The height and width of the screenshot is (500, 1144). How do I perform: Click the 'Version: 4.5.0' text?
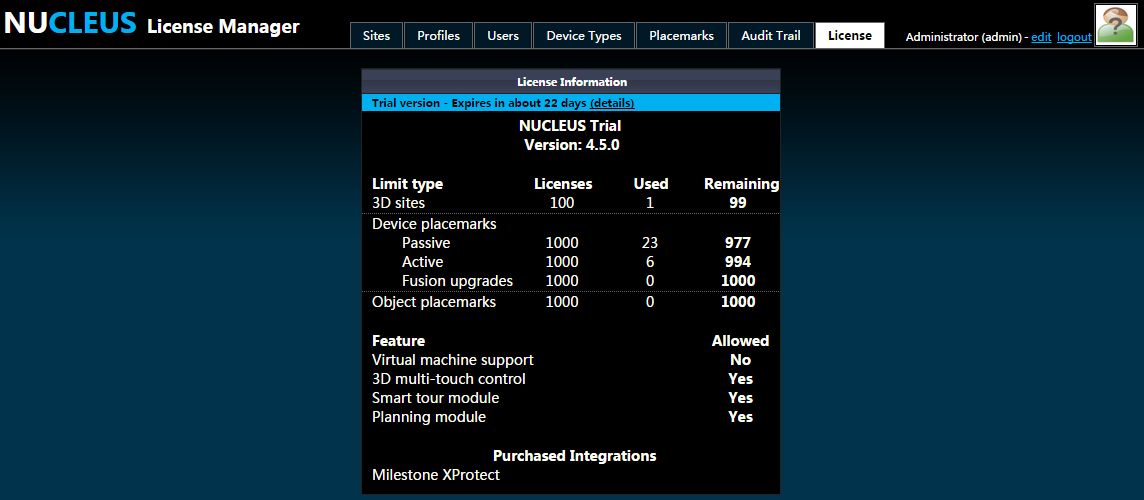point(572,145)
